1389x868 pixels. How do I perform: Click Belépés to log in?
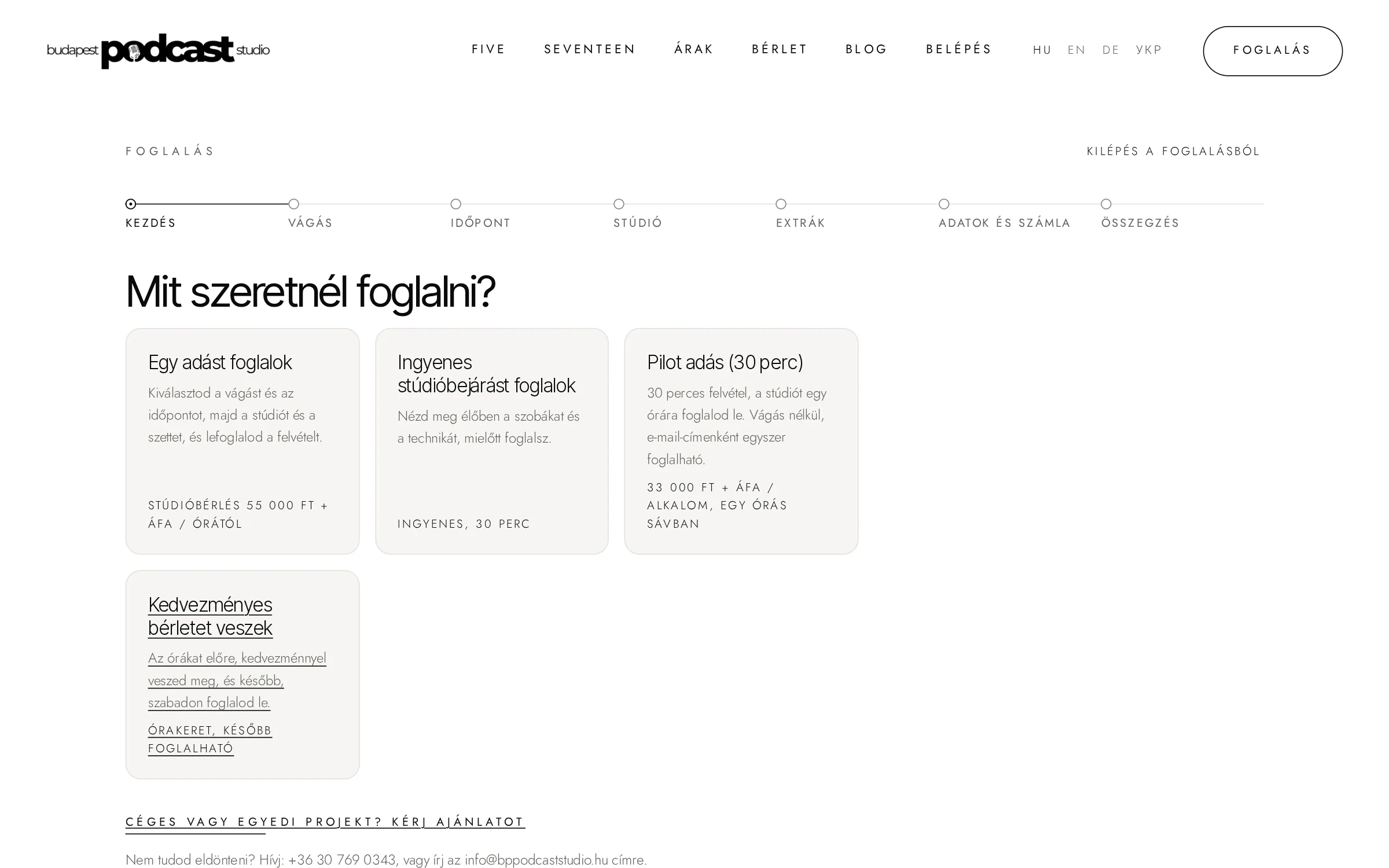coord(959,49)
